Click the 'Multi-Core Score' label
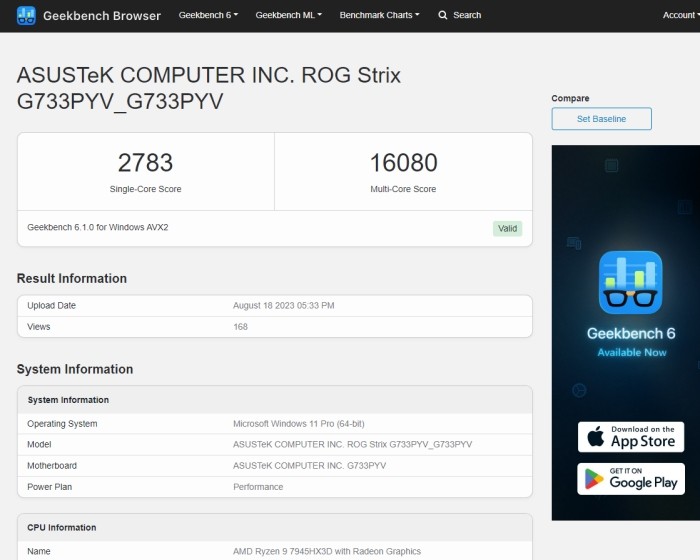This screenshot has width=700, height=560. (x=403, y=189)
